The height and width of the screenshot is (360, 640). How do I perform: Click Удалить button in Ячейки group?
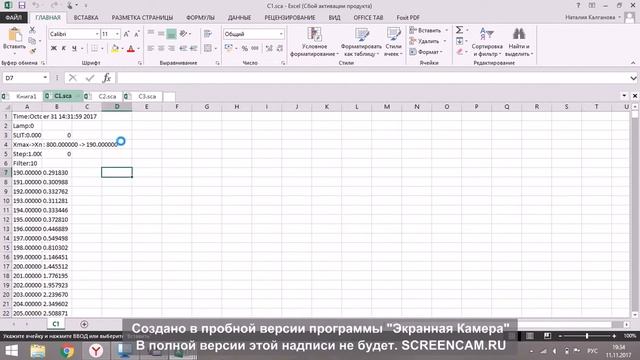point(427,41)
